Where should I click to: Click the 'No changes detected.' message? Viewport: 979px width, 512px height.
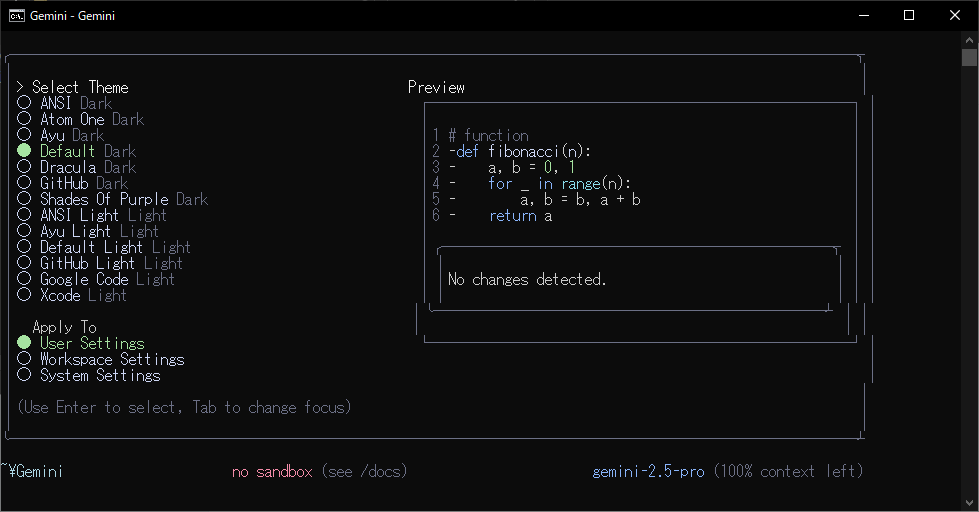[527, 279]
